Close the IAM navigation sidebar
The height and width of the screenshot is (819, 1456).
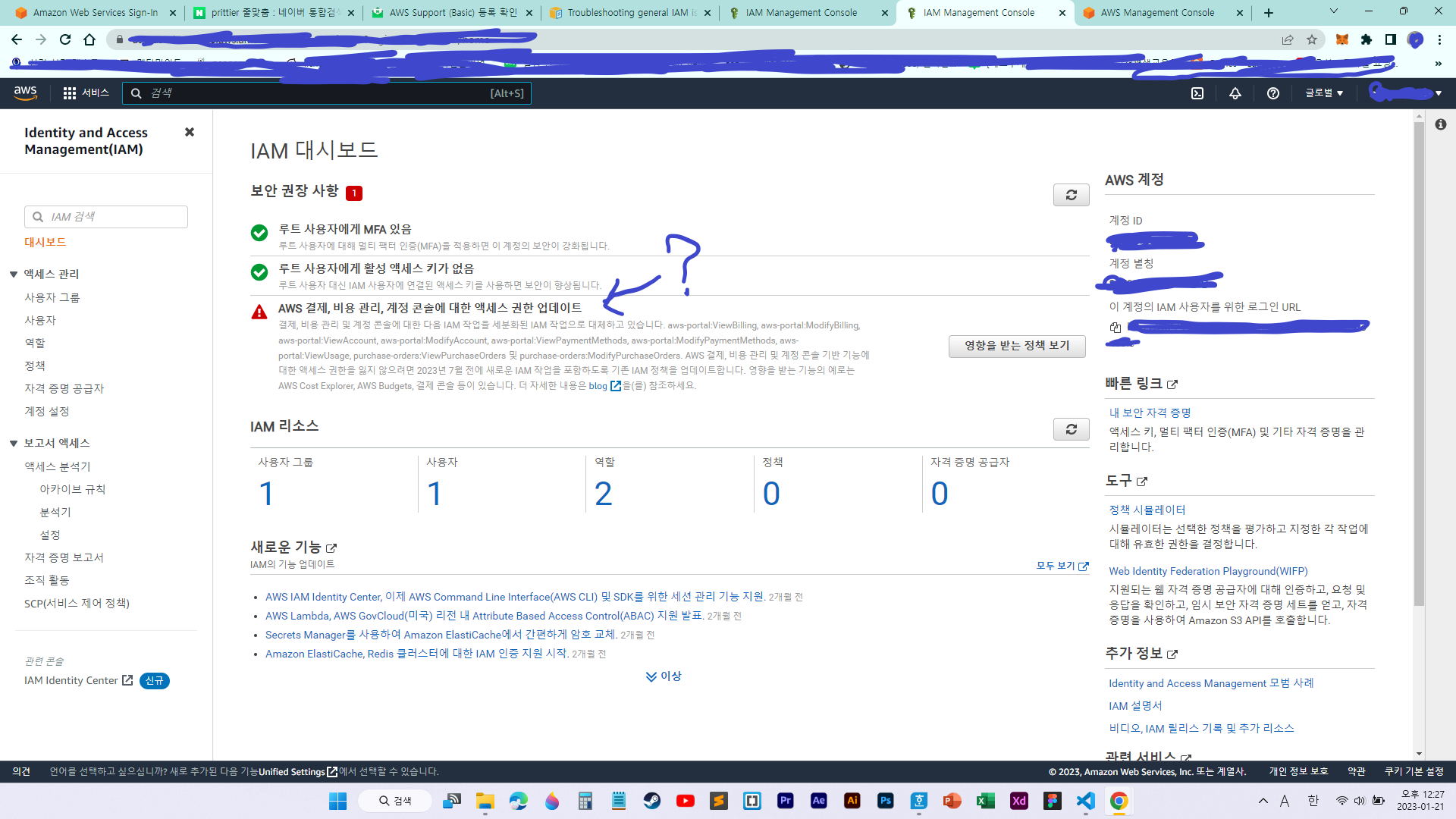[190, 132]
